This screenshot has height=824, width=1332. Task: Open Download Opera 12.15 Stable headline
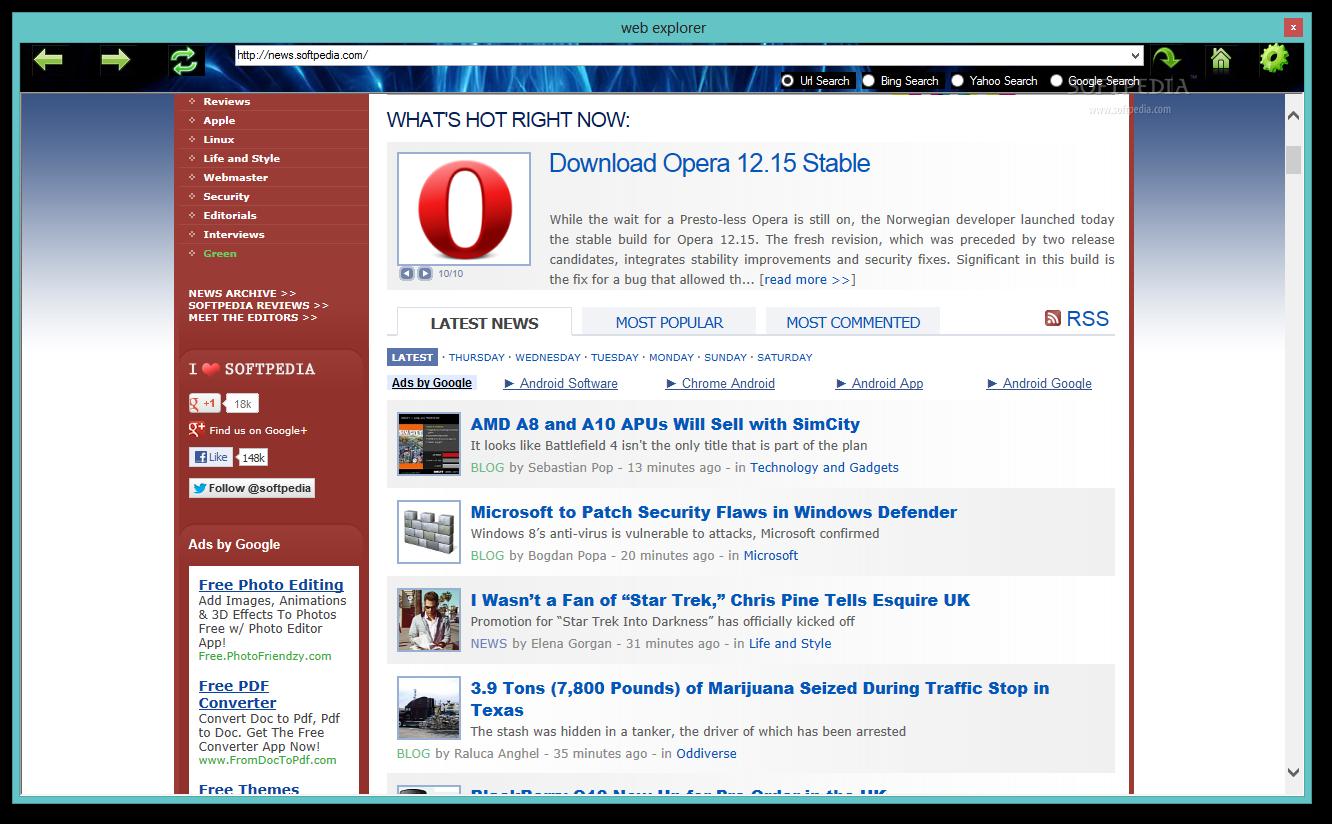tap(710, 163)
